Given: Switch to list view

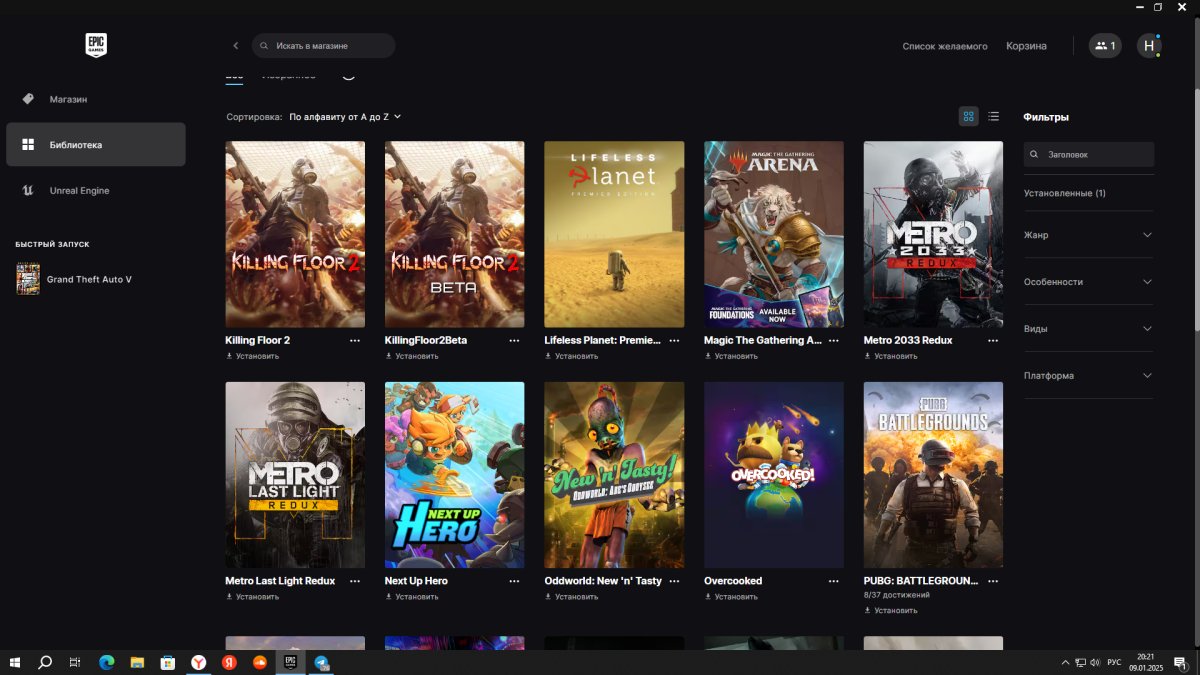Looking at the screenshot, I should 993,117.
